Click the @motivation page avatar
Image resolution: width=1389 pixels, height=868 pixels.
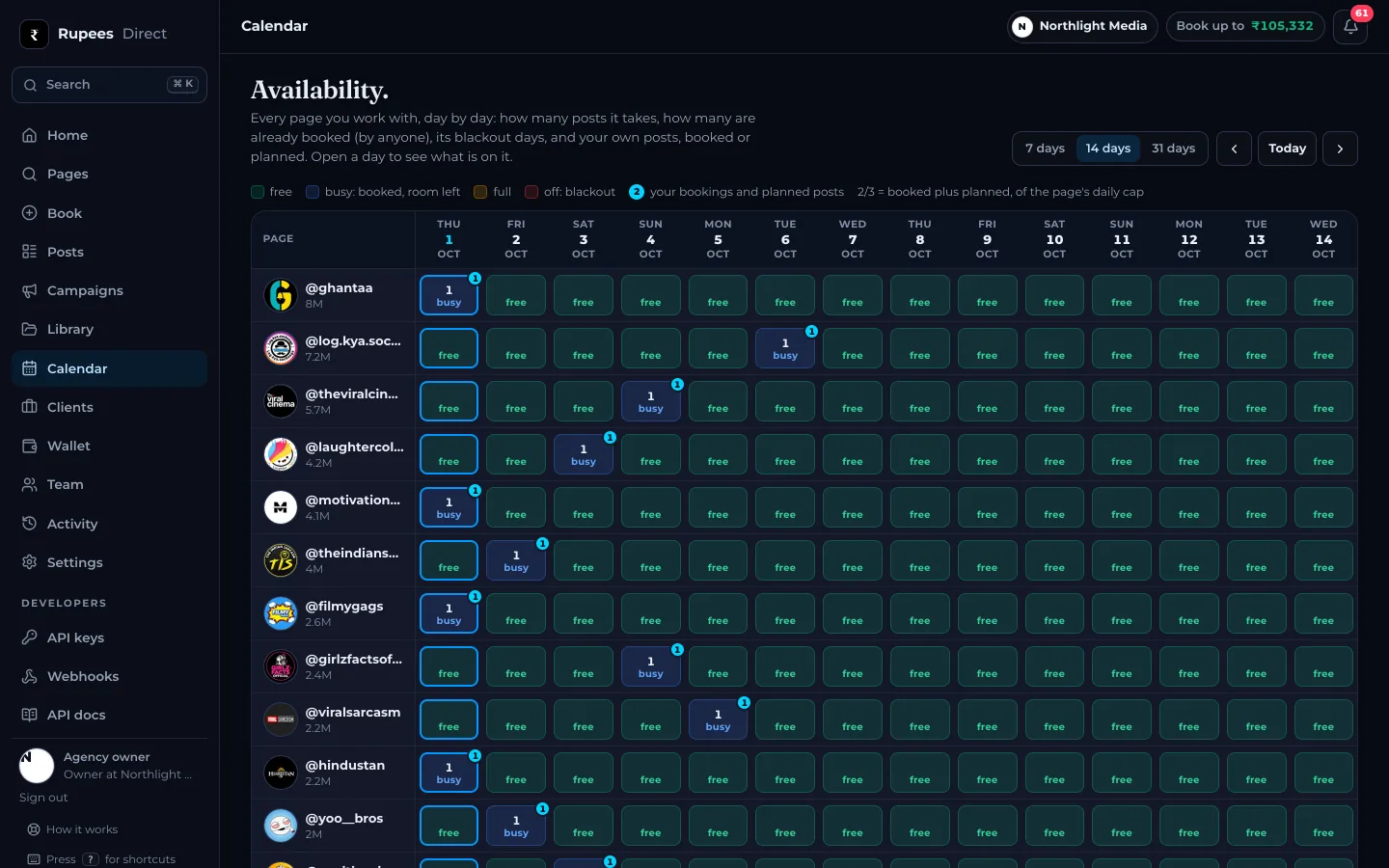(x=281, y=507)
